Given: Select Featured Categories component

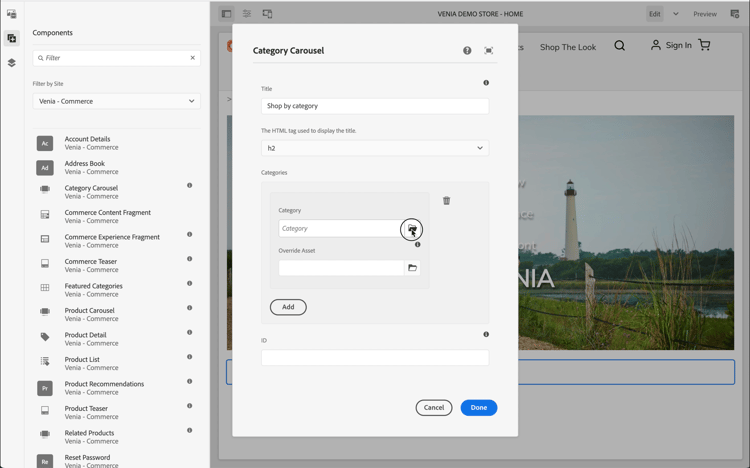Looking at the screenshot, I should point(116,290).
